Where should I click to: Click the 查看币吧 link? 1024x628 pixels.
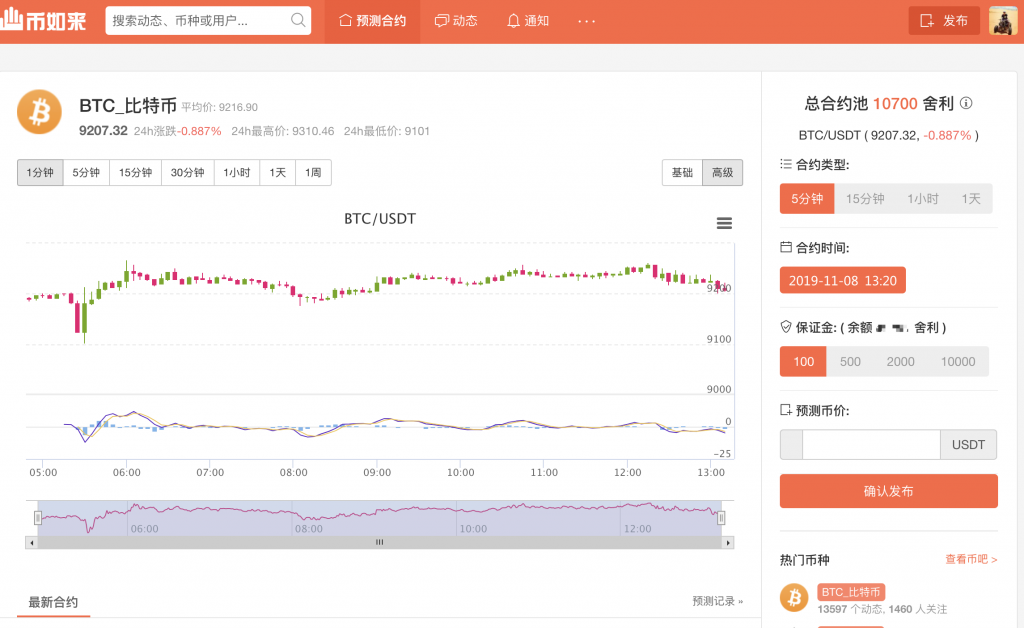(971, 559)
